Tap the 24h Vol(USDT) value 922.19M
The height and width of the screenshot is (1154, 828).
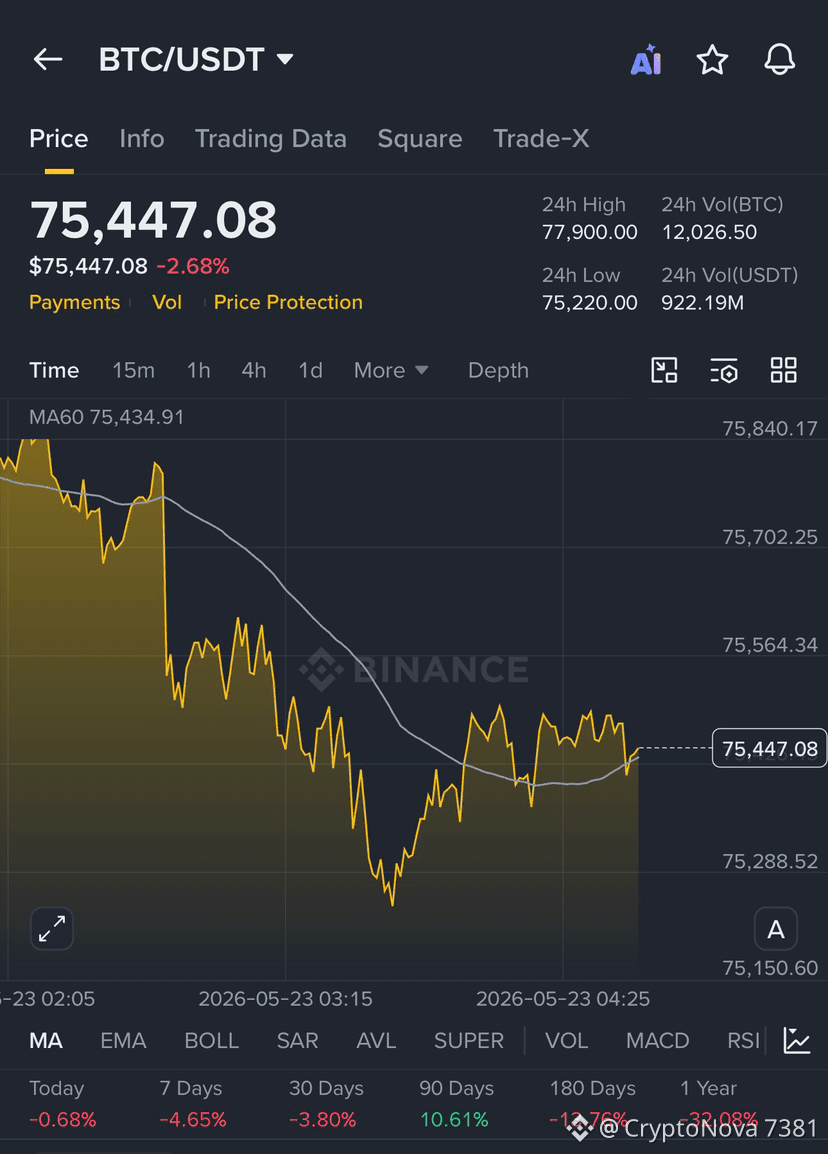(x=702, y=302)
